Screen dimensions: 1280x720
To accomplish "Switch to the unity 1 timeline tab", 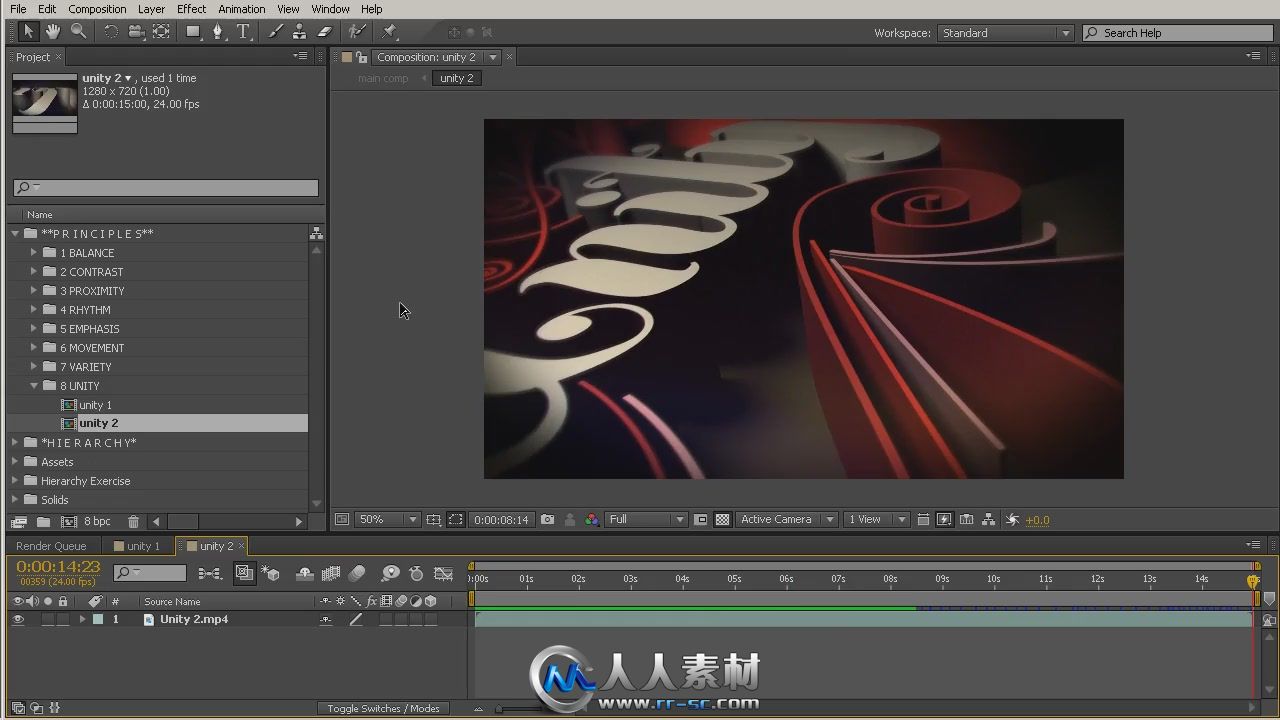I will point(138,546).
